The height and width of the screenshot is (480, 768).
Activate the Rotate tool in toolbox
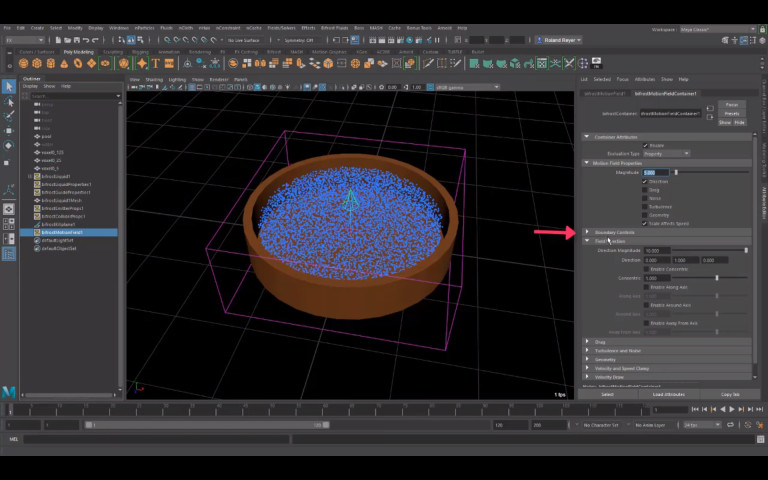9,145
